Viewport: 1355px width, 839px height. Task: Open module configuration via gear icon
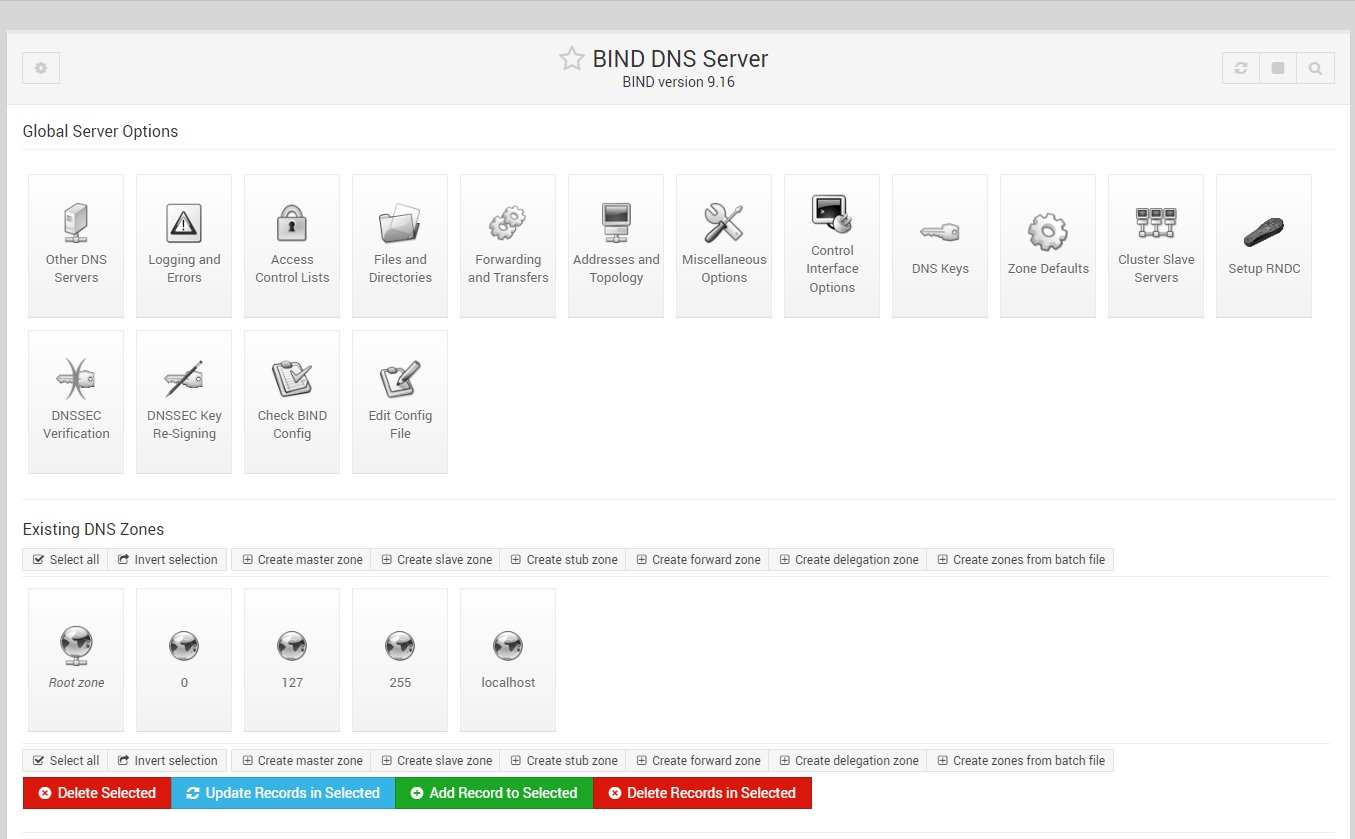[x=40, y=67]
